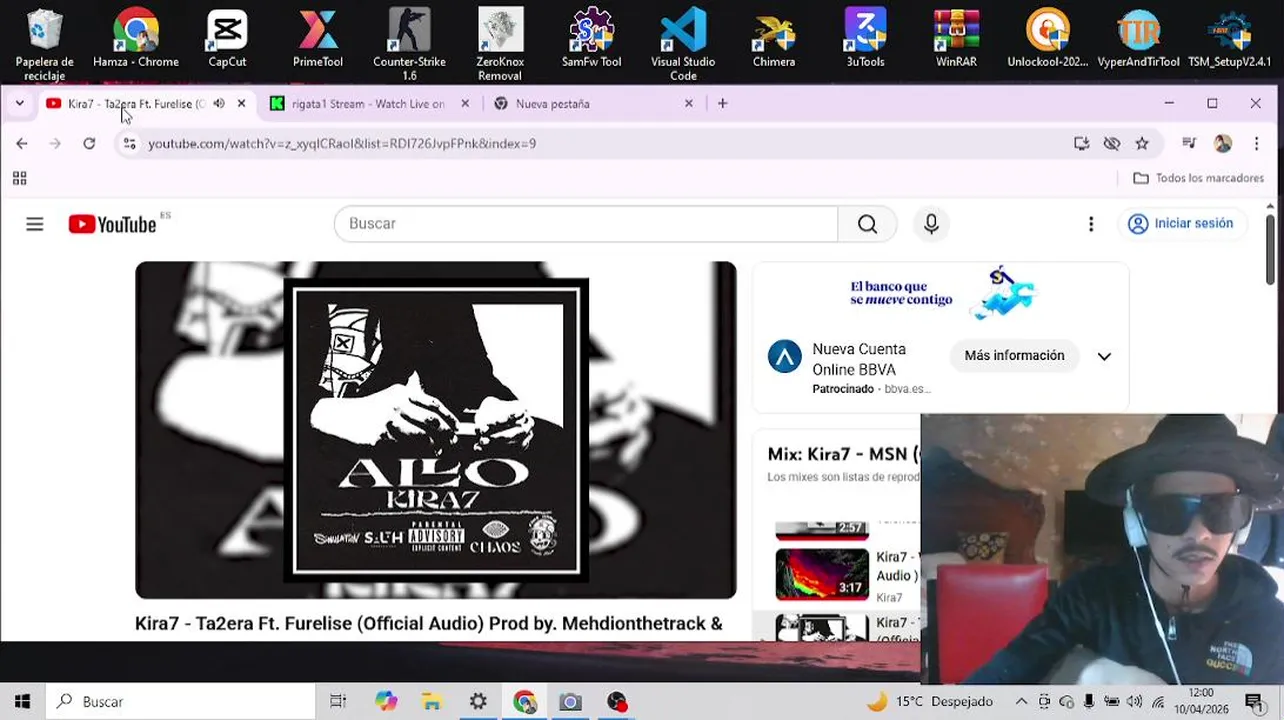Click the Más información ad button

1014,356
